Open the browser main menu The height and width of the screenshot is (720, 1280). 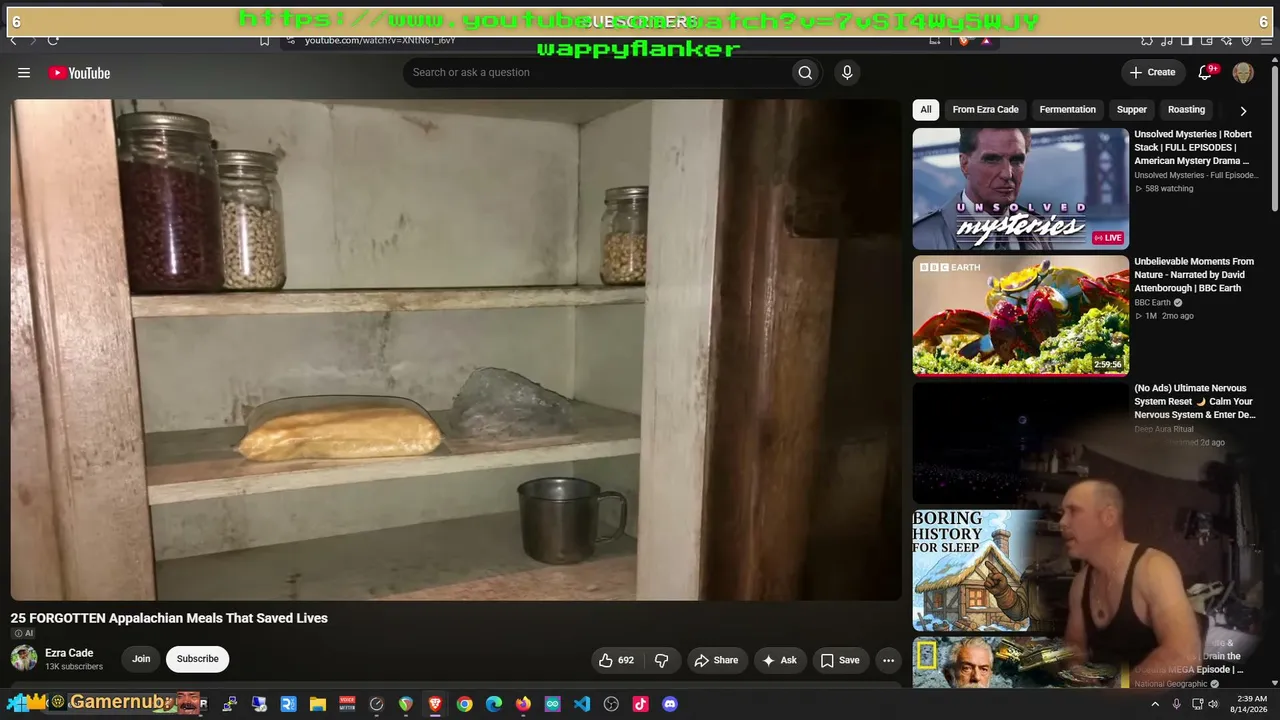click(x=1267, y=40)
